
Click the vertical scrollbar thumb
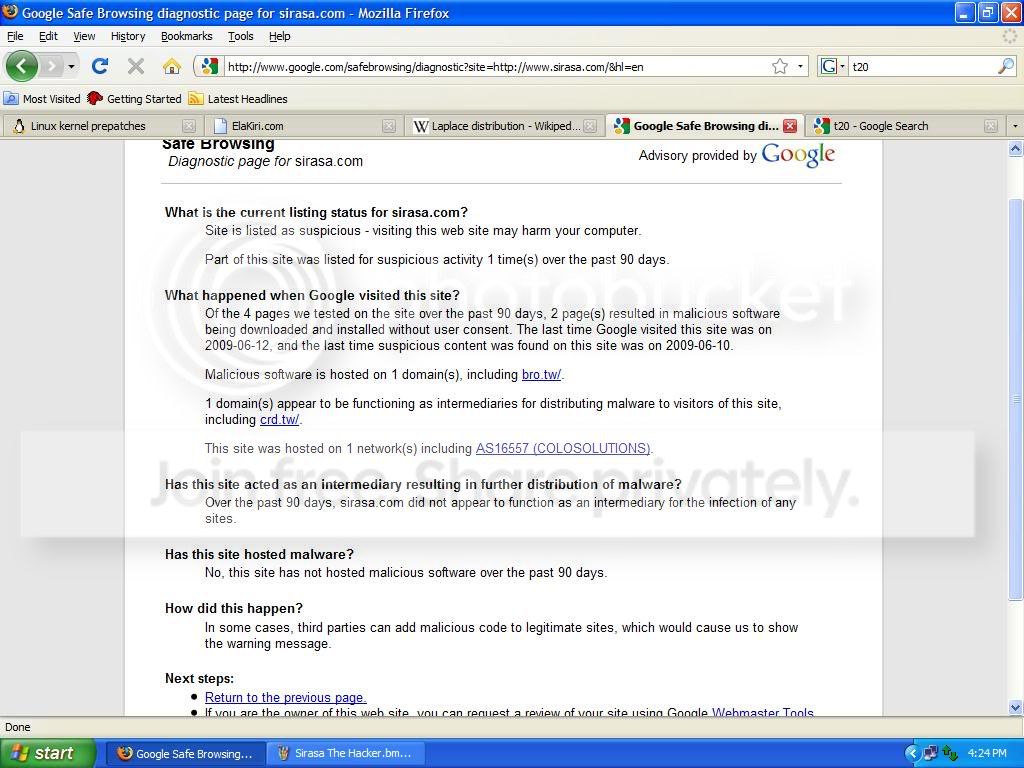(1016, 398)
